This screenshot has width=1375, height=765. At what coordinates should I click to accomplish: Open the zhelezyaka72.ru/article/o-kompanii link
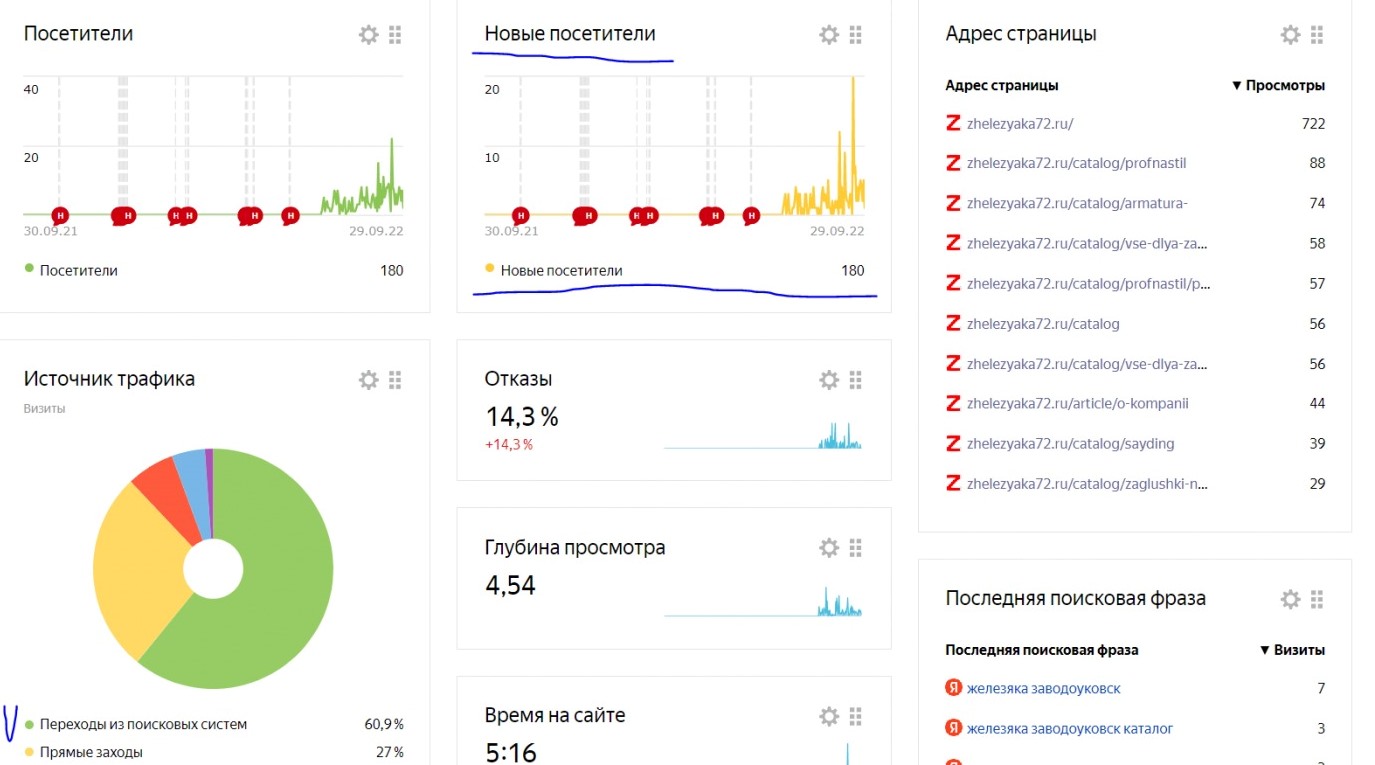click(1077, 404)
